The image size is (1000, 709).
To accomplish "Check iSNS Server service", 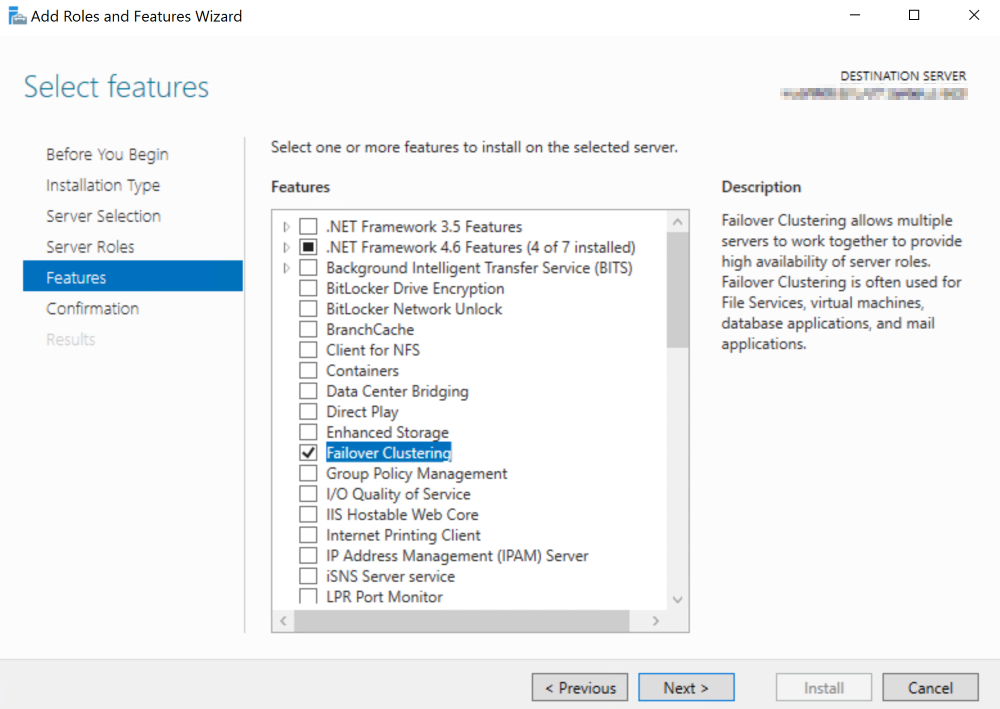I will 307,576.
